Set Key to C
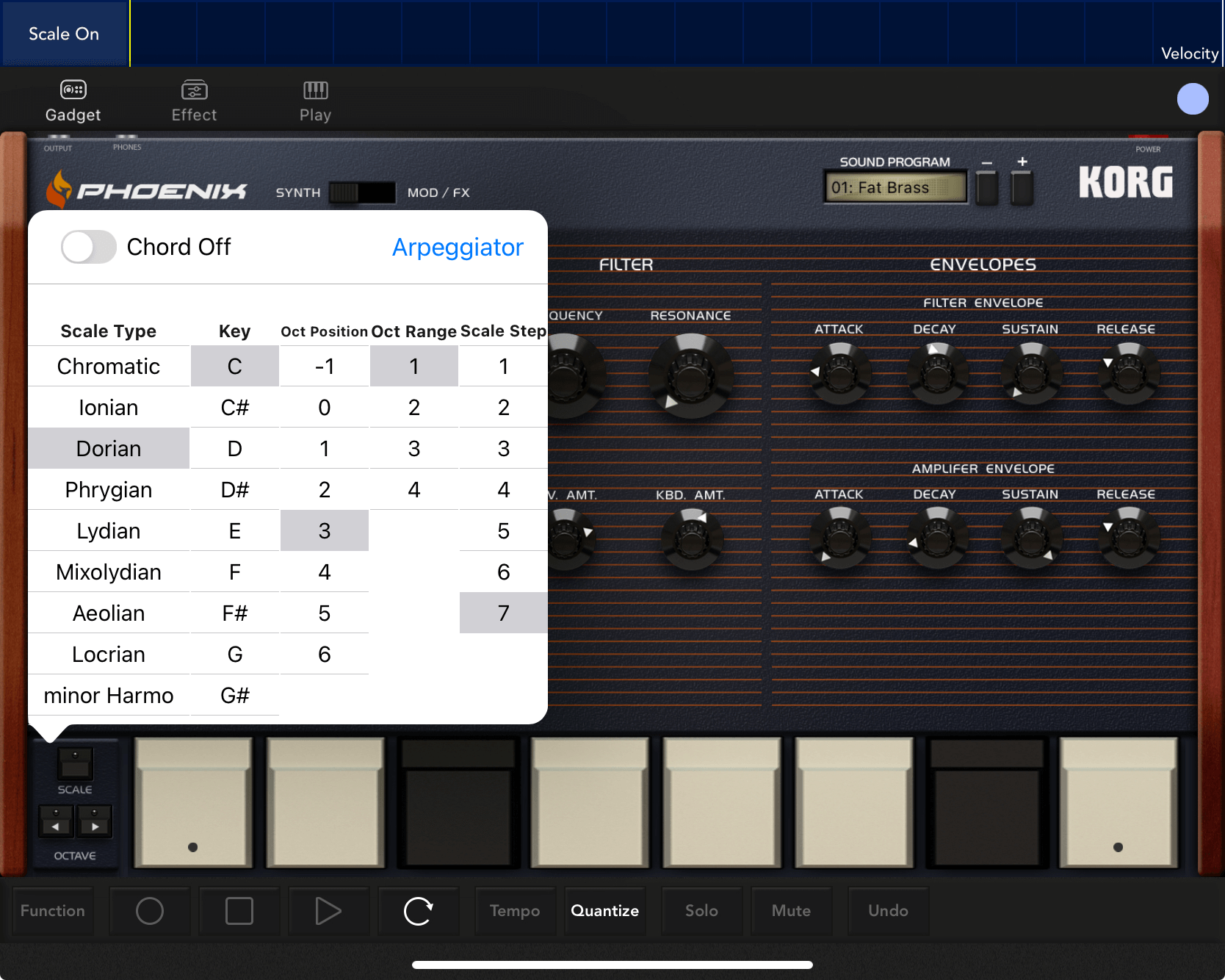This screenshot has width=1225, height=980. pyautogui.click(x=235, y=366)
